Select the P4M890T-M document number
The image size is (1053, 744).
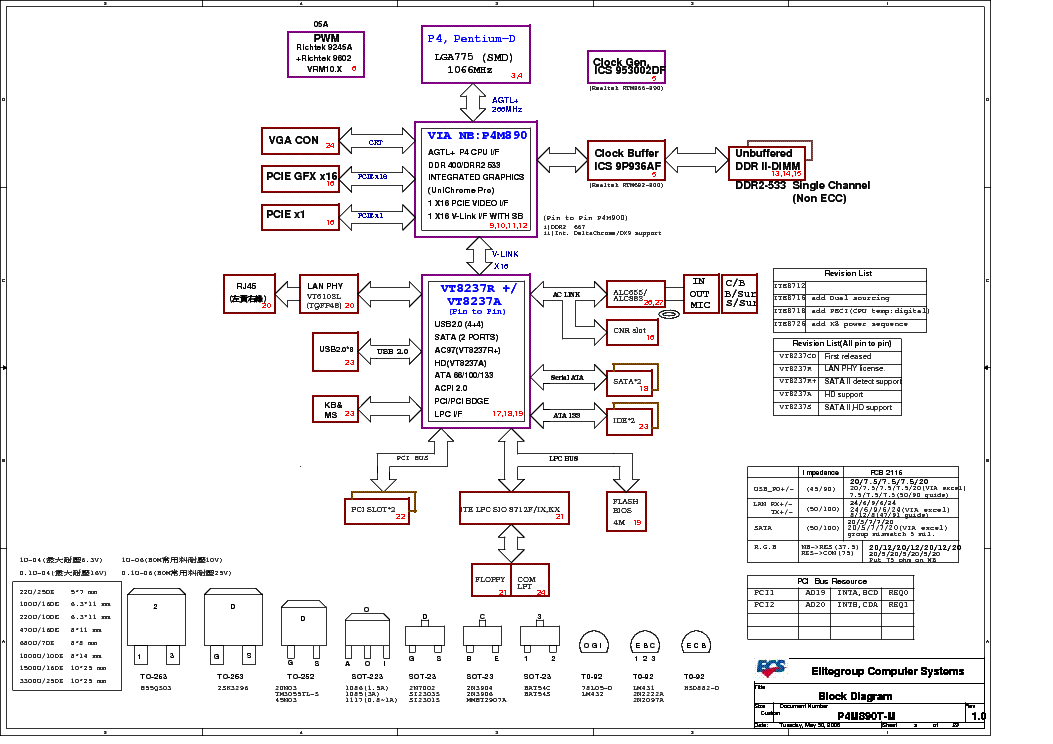pyautogui.click(x=866, y=716)
